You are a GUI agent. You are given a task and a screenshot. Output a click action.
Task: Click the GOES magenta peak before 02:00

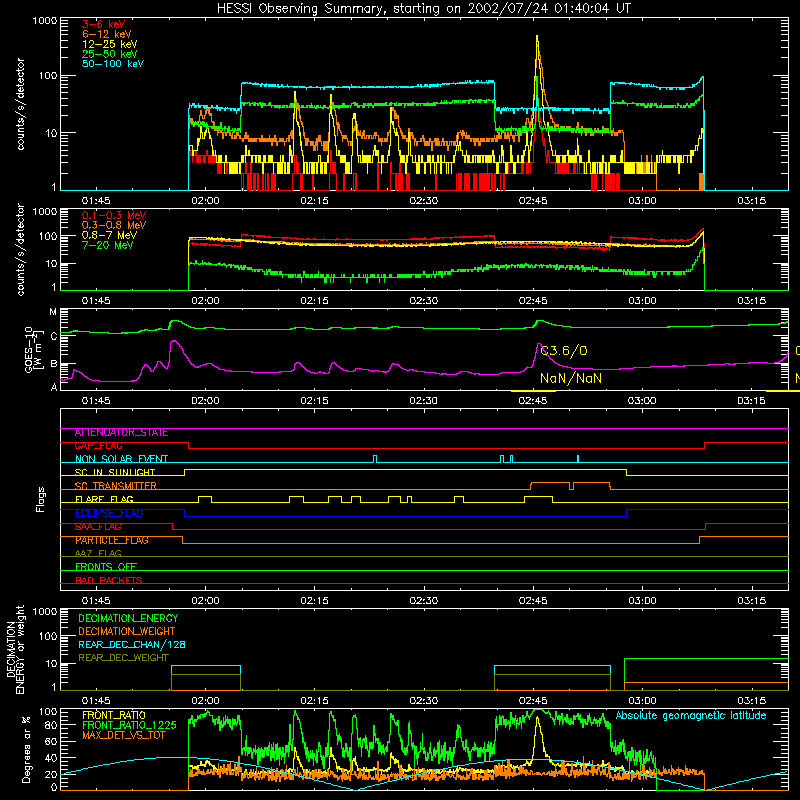tap(174, 341)
